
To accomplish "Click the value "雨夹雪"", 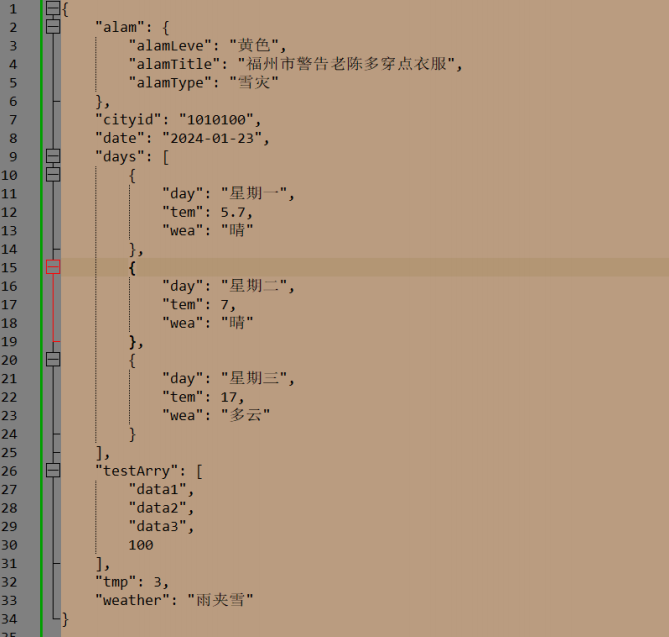I will (x=220, y=600).
